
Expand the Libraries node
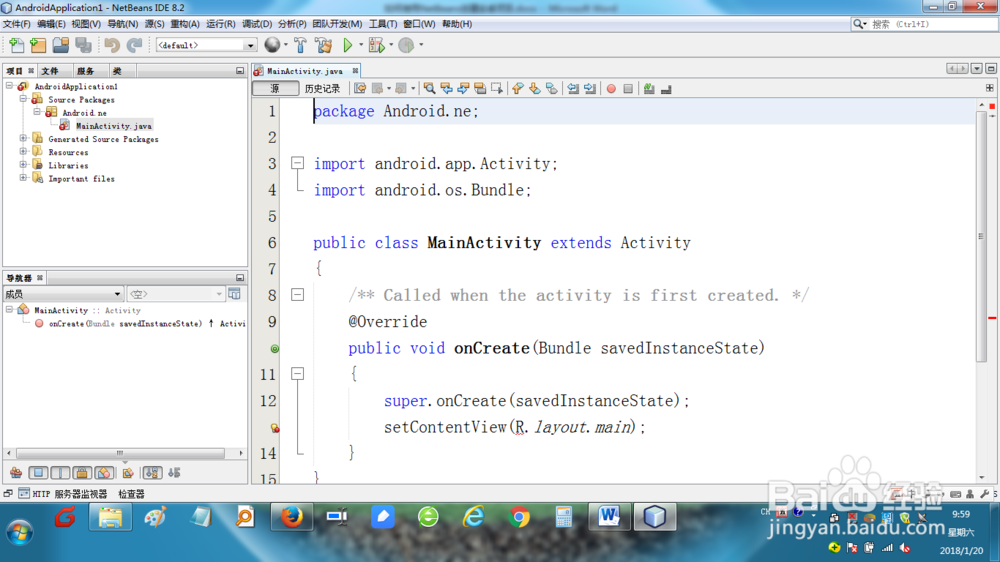(x=24, y=165)
